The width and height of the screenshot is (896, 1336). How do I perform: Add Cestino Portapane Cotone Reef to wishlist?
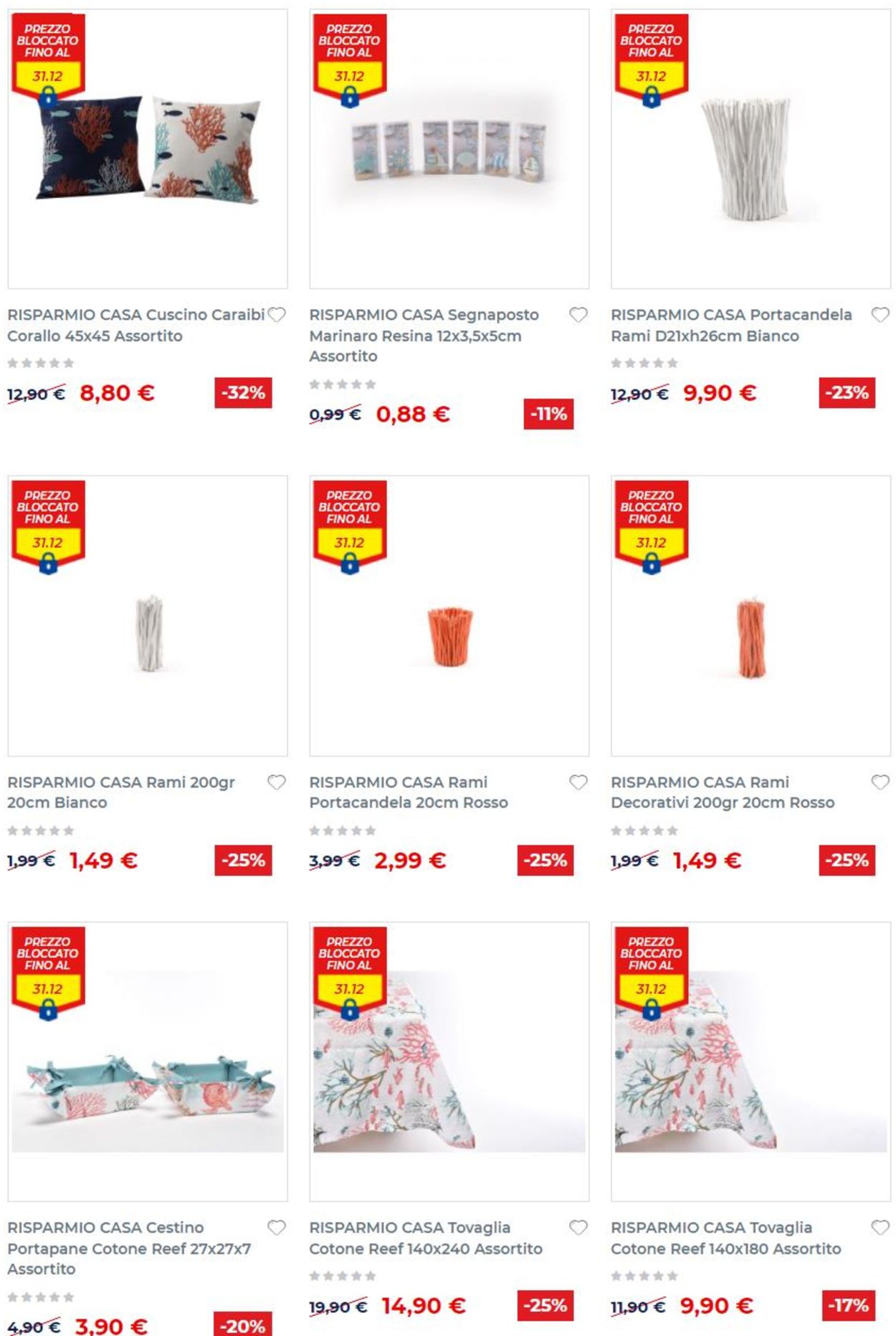pos(277,1228)
